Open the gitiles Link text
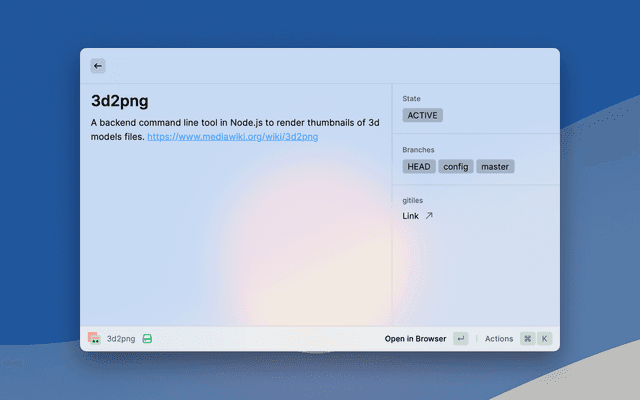Screen dimensions: 640x400 click(x=410, y=216)
